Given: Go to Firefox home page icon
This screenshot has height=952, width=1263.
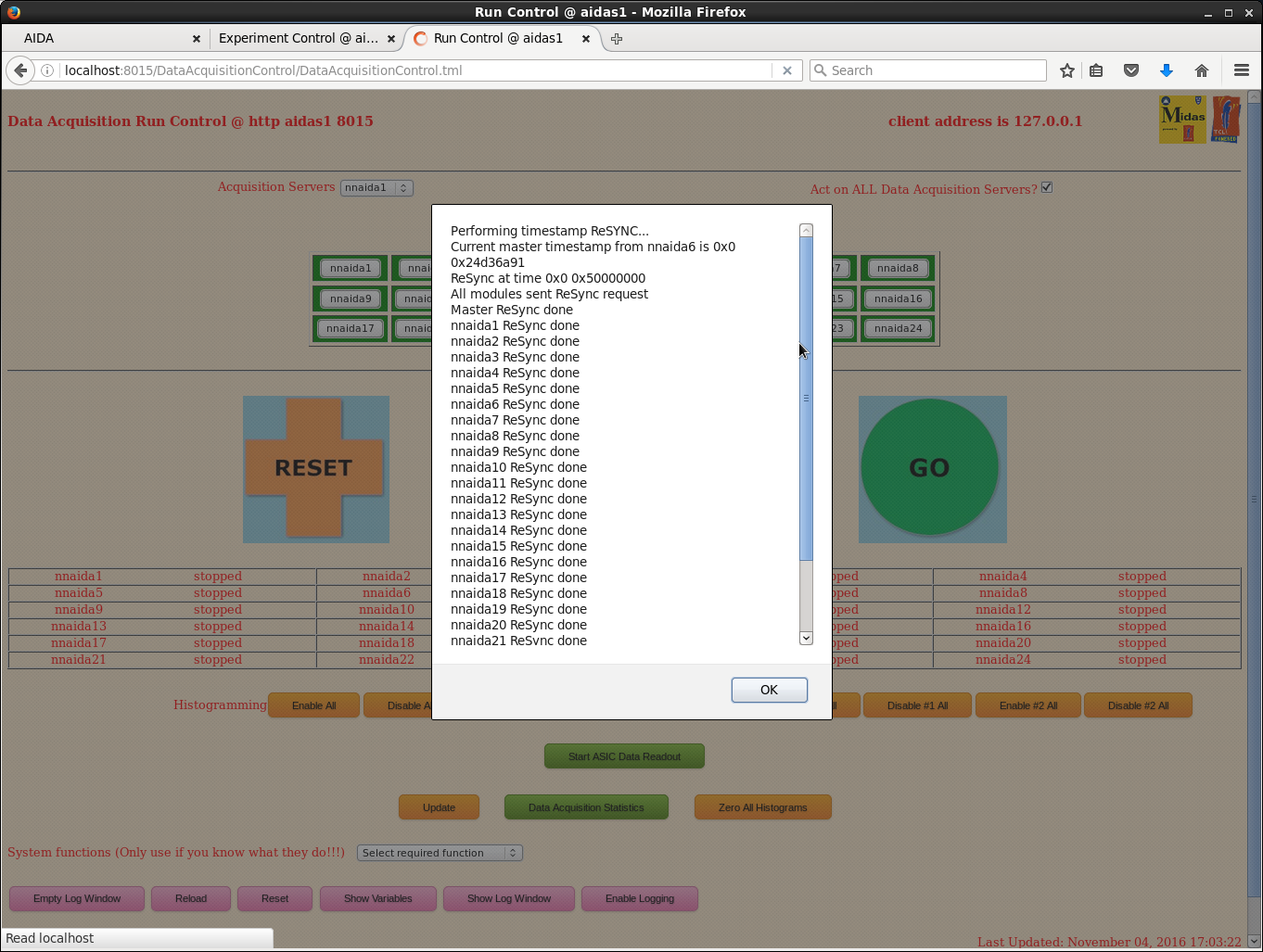Looking at the screenshot, I should (x=1202, y=70).
